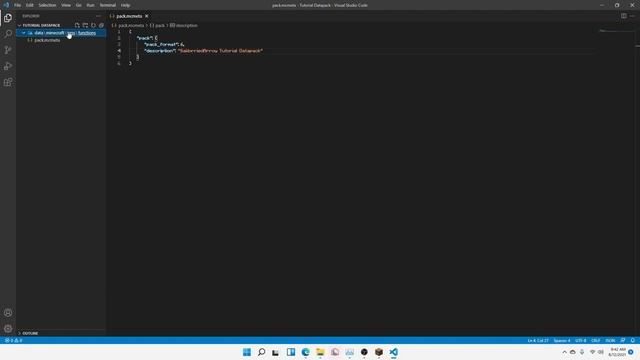This screenshot has width=640, height=360.
Task: Click Collapse Folders icon in explorer
Action: pyautogui.click(x=101, y=25)
